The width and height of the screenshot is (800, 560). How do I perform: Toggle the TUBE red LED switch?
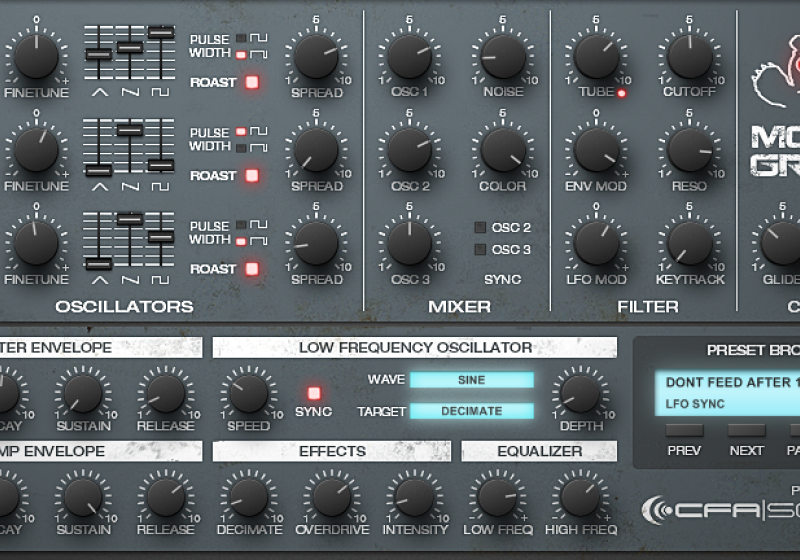click(x=621, y=93)
